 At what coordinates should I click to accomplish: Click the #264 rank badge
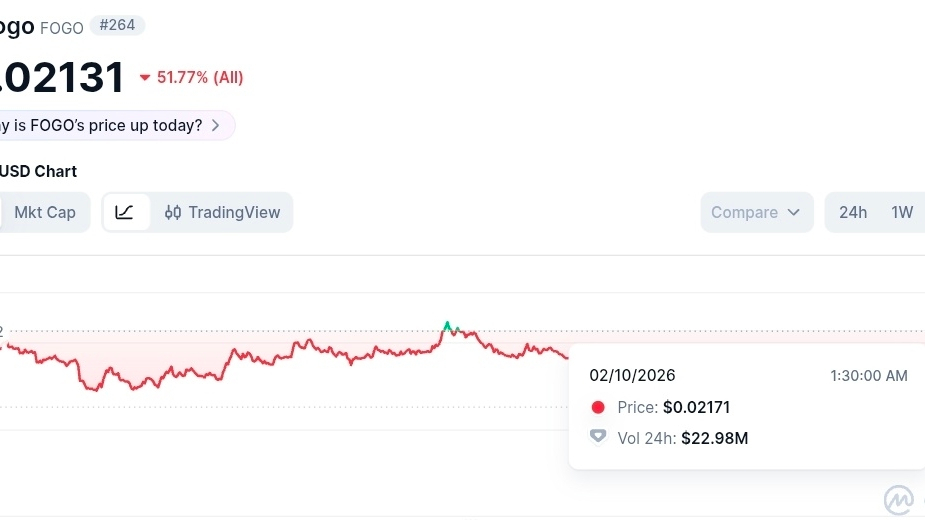pos(117,25)
